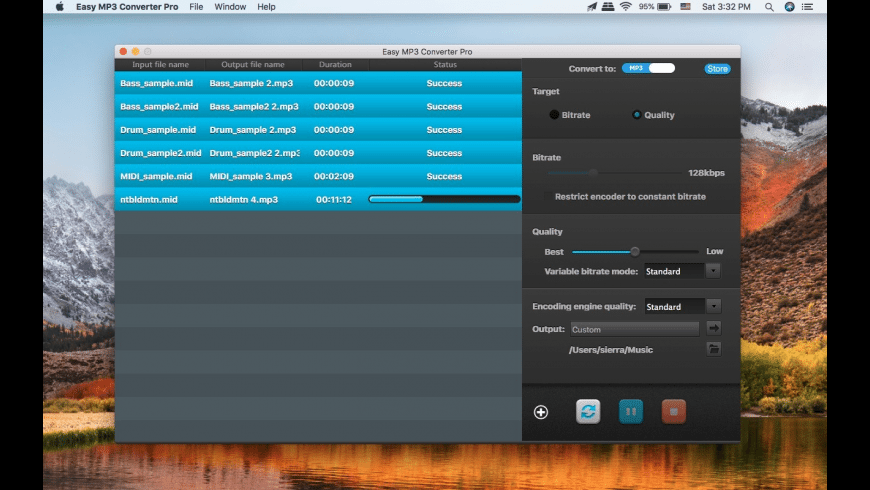This screenshot has width=870, height=490.
Task: Click the clock showing Sat 3:32 PM
Action: [726, 7]
